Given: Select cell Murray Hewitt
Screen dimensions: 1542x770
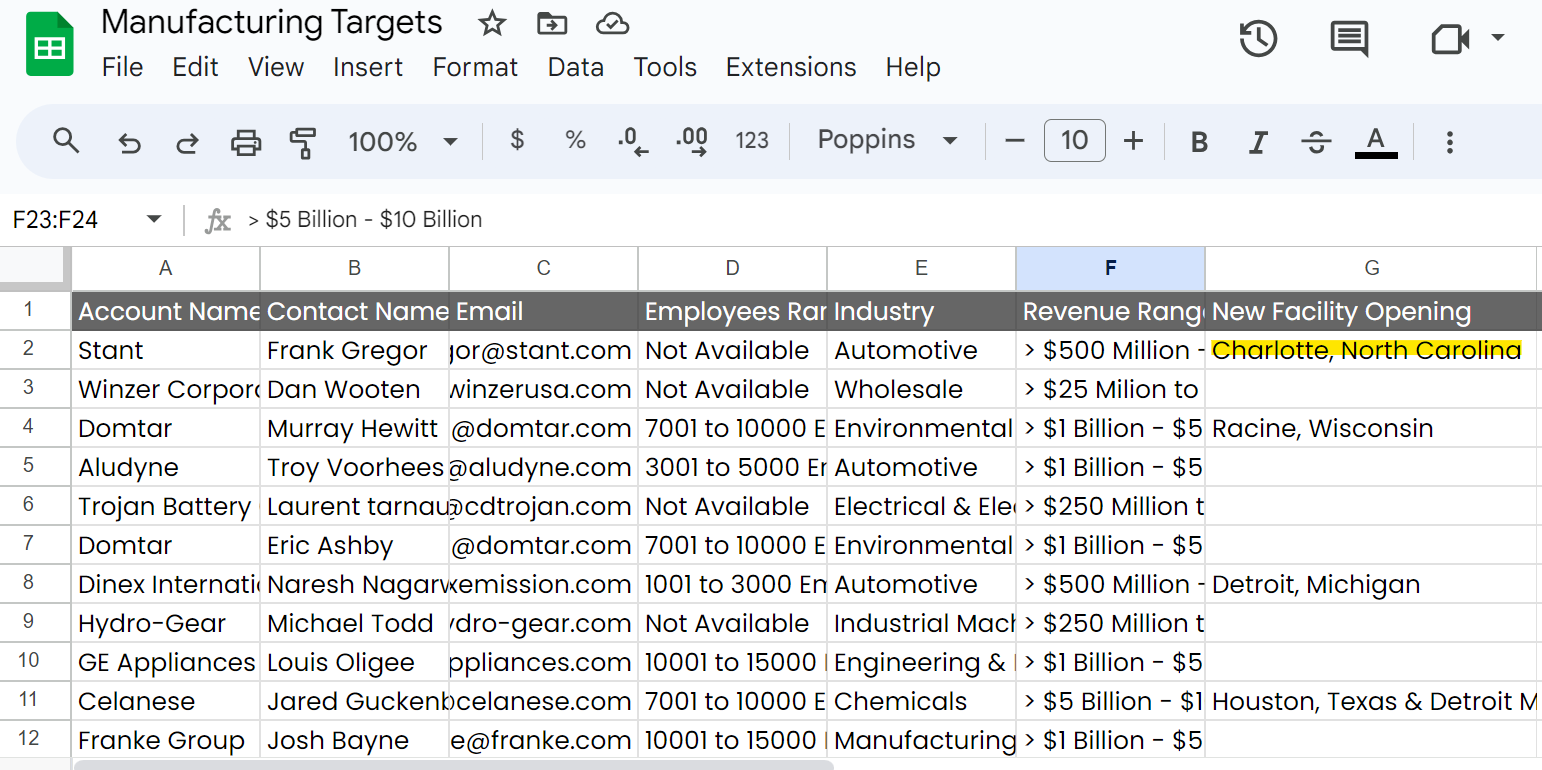Looking at the screenshot, I should click(355, 428).
